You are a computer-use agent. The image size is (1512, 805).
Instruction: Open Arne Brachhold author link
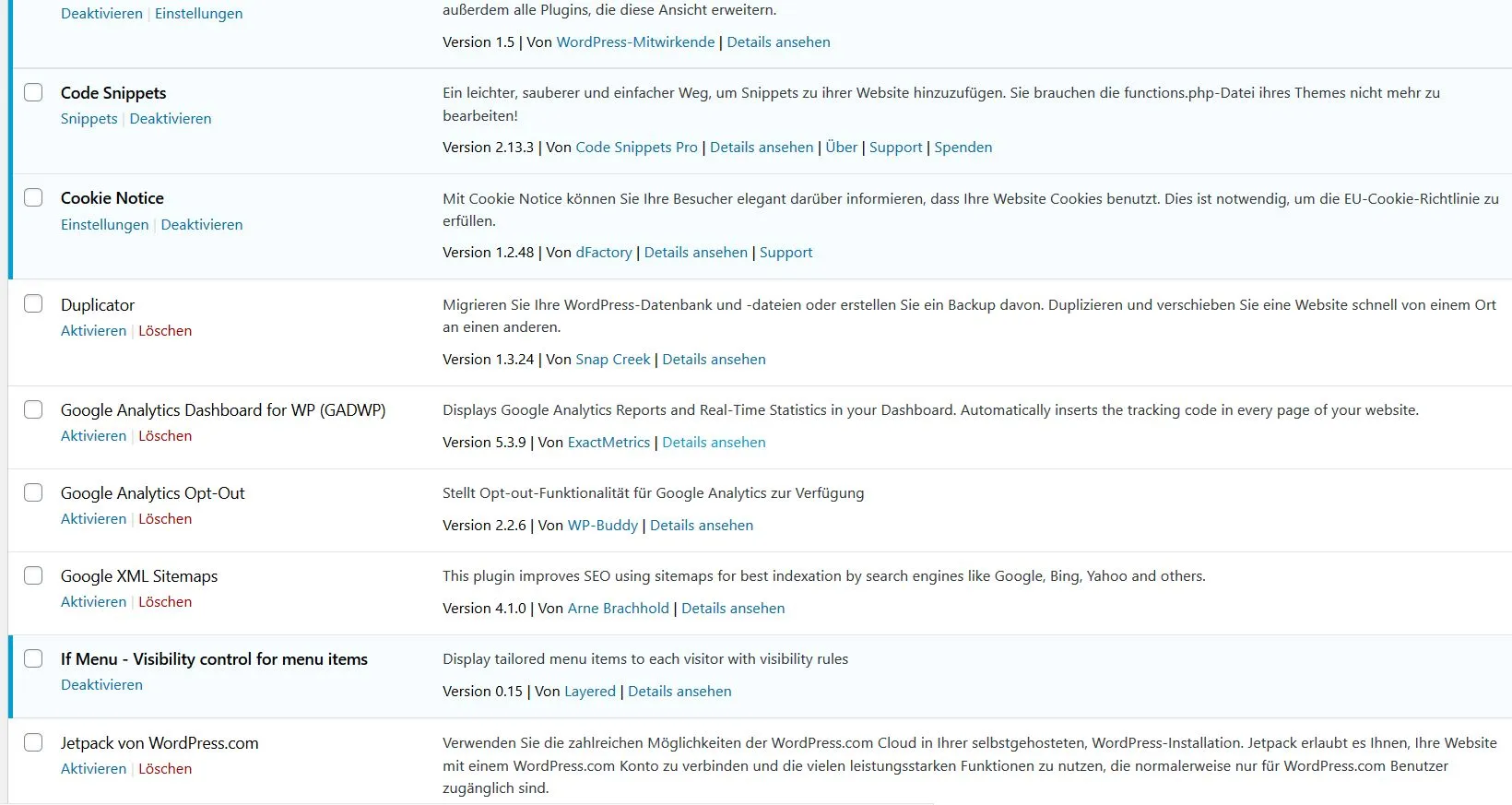(x=619, y=609)
